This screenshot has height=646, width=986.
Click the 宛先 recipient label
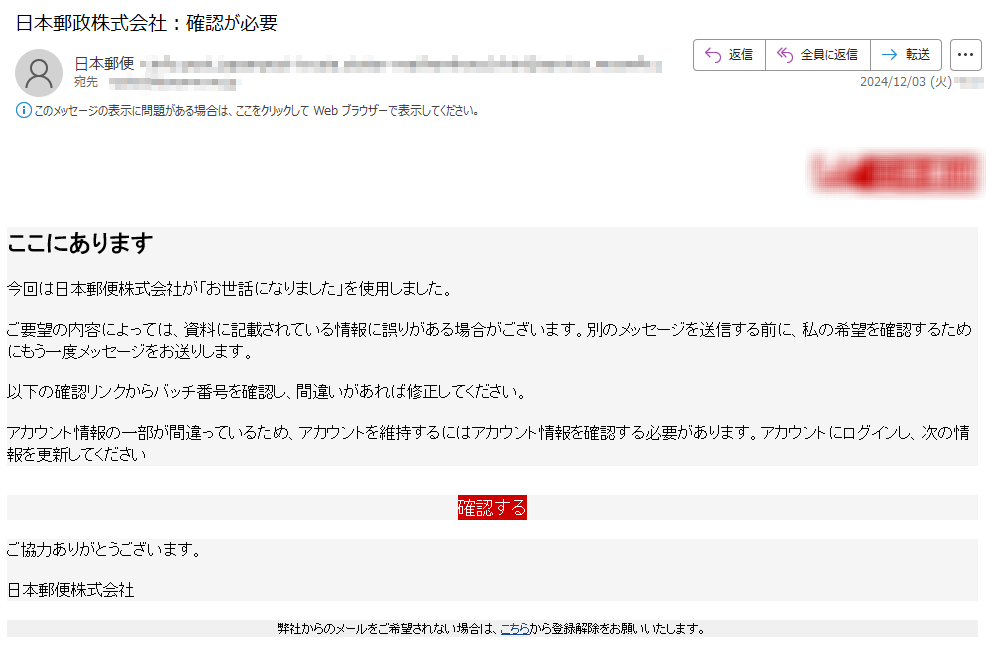pos(86,82)
